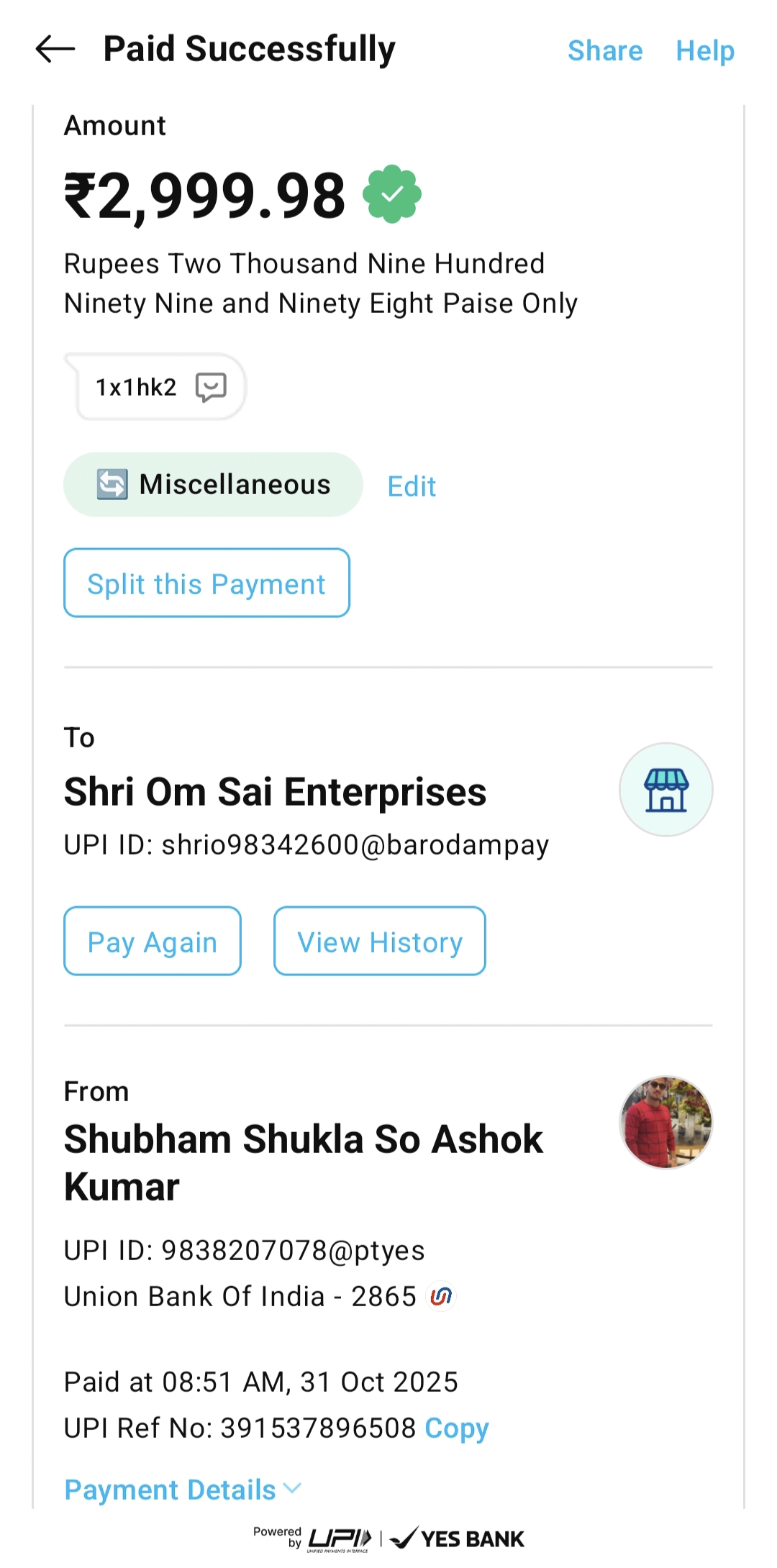The image size is (777, 1568).
Task: Expand the Payment Details section
Action: point(171,1490)
